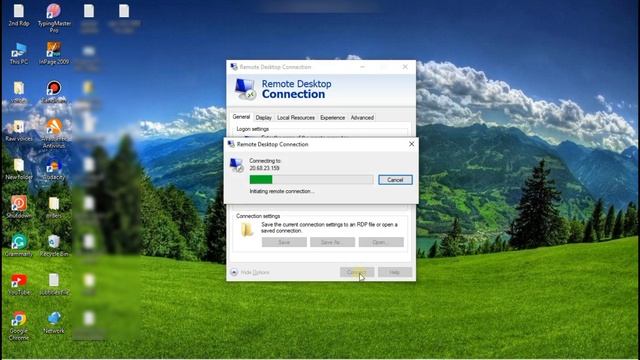The height and width of the screenshot is (360, 640).
Task: Switch to the Display tab
Action: tap(263, 118)
